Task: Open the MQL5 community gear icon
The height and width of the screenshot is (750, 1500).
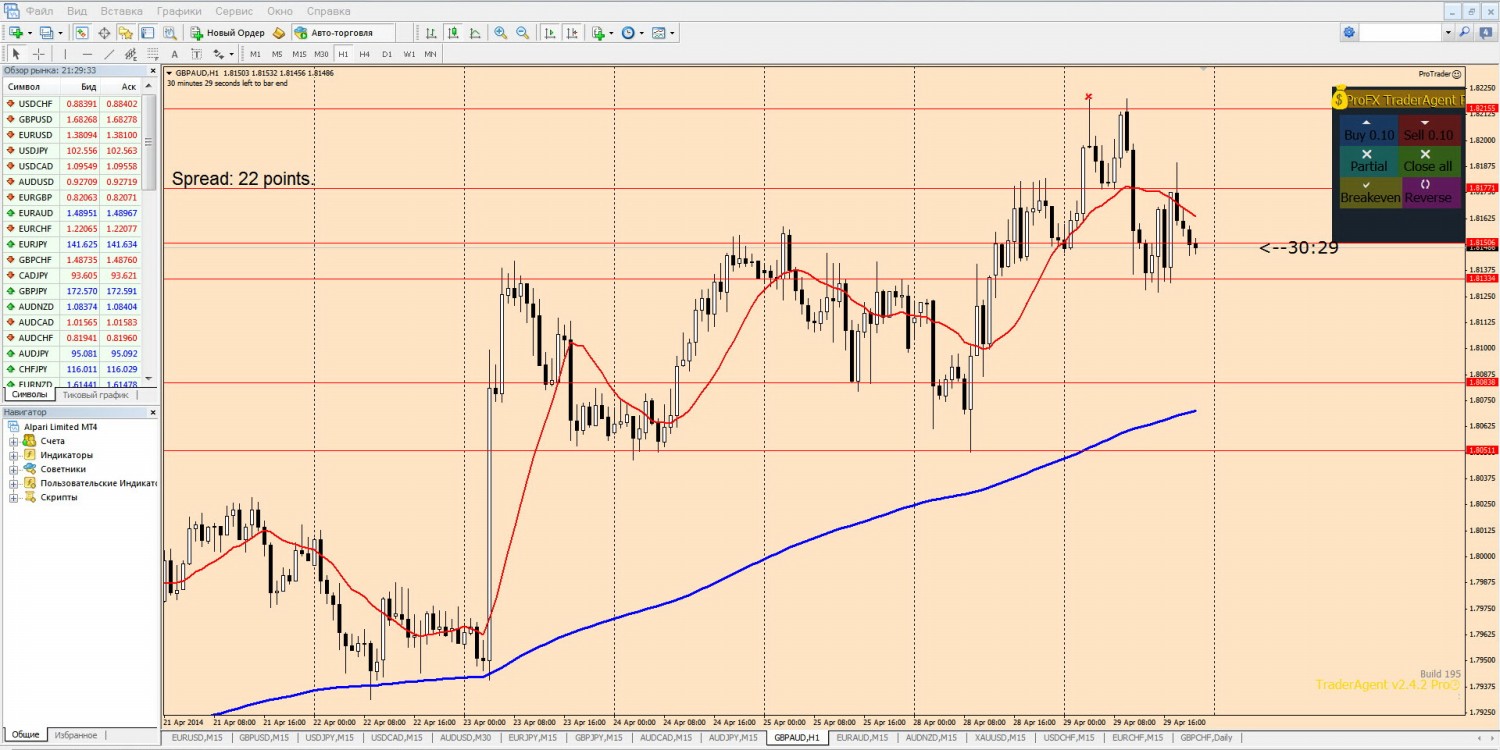Action: pyautogui.click(x=1349, y=33)
